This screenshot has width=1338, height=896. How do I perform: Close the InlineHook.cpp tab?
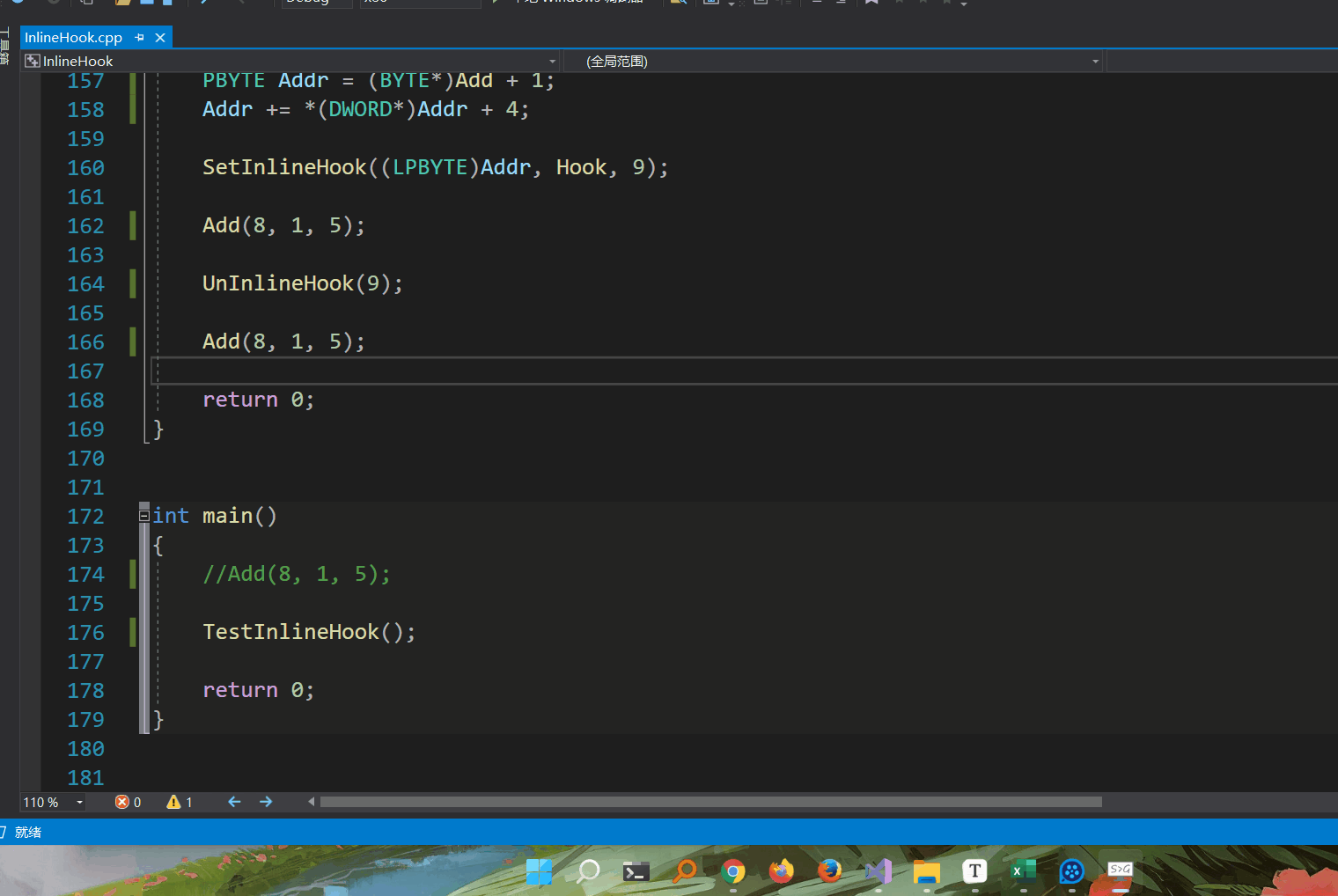160,37
